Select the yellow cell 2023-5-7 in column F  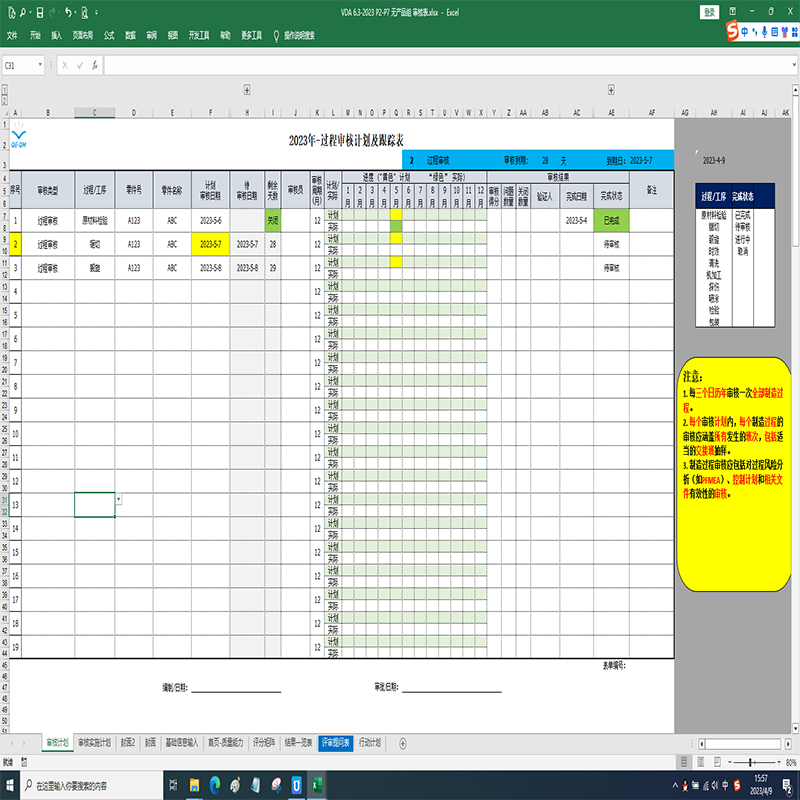[x=210, y=244]
